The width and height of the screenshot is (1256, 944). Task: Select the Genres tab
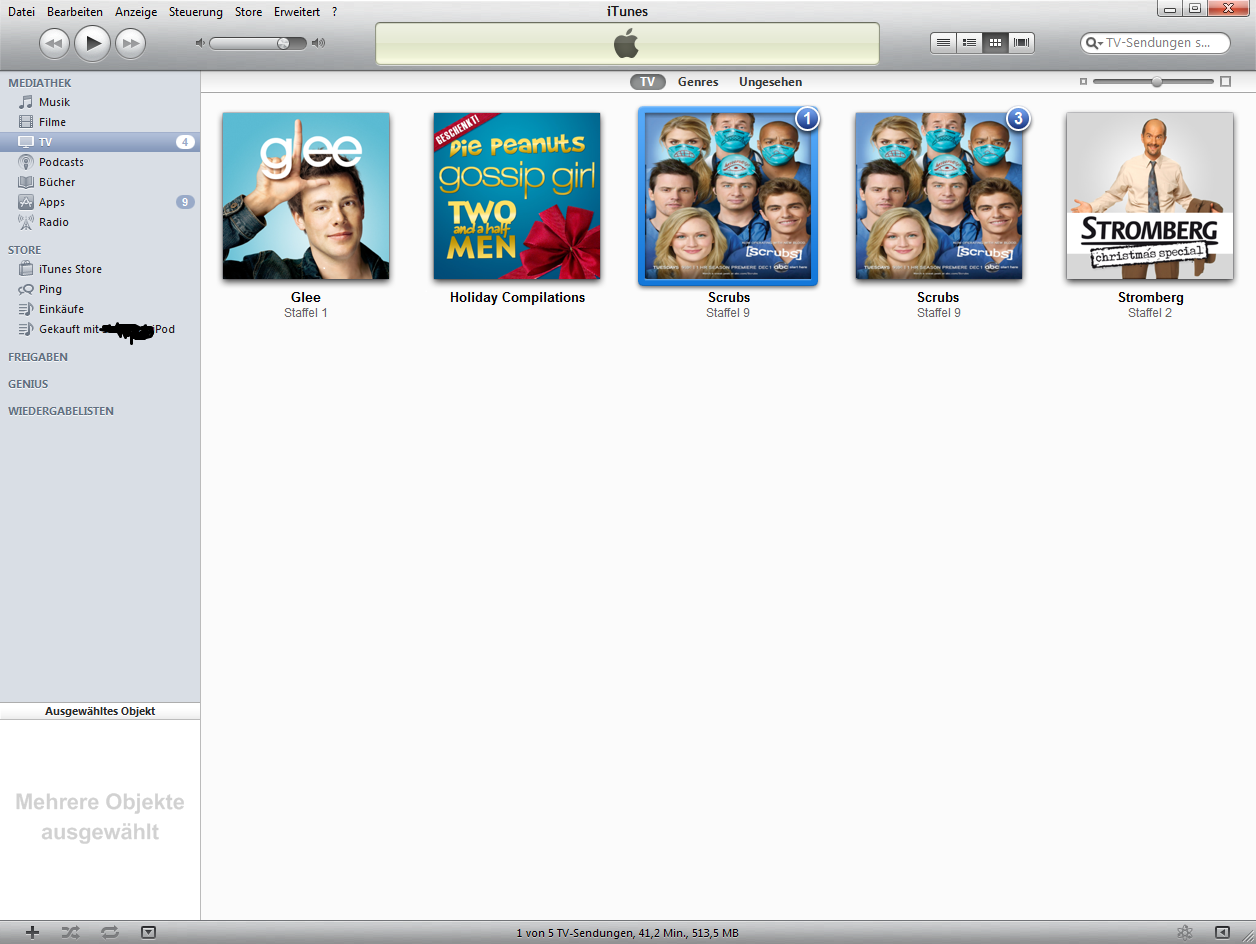point(698,82)
